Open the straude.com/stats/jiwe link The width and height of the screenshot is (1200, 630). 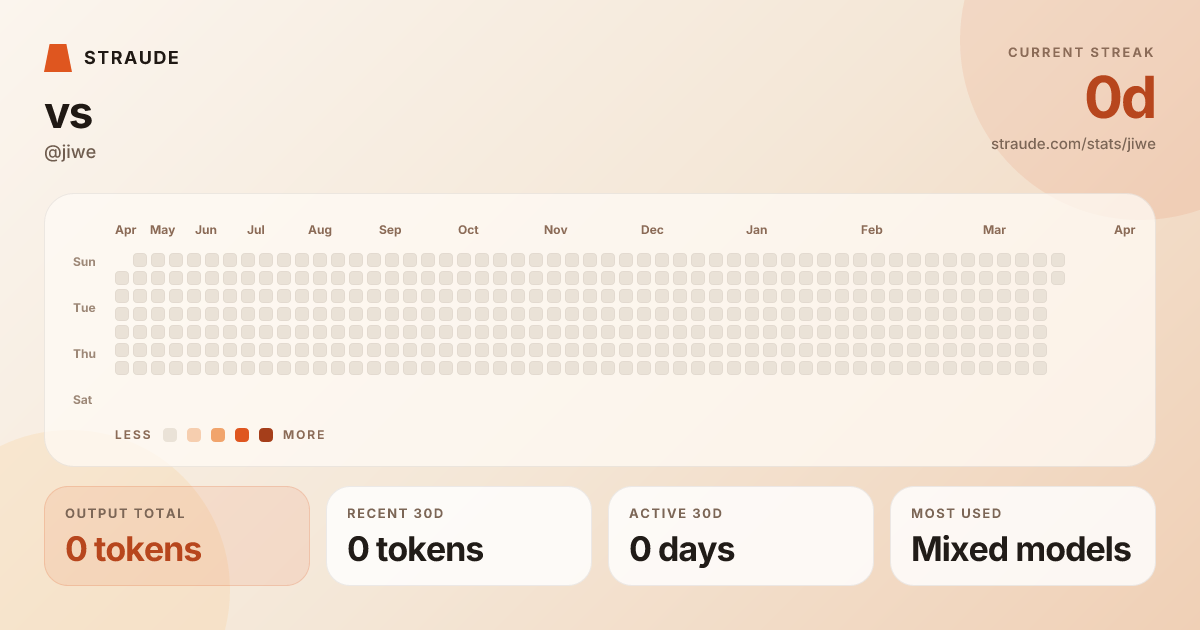click(1073, 144)
